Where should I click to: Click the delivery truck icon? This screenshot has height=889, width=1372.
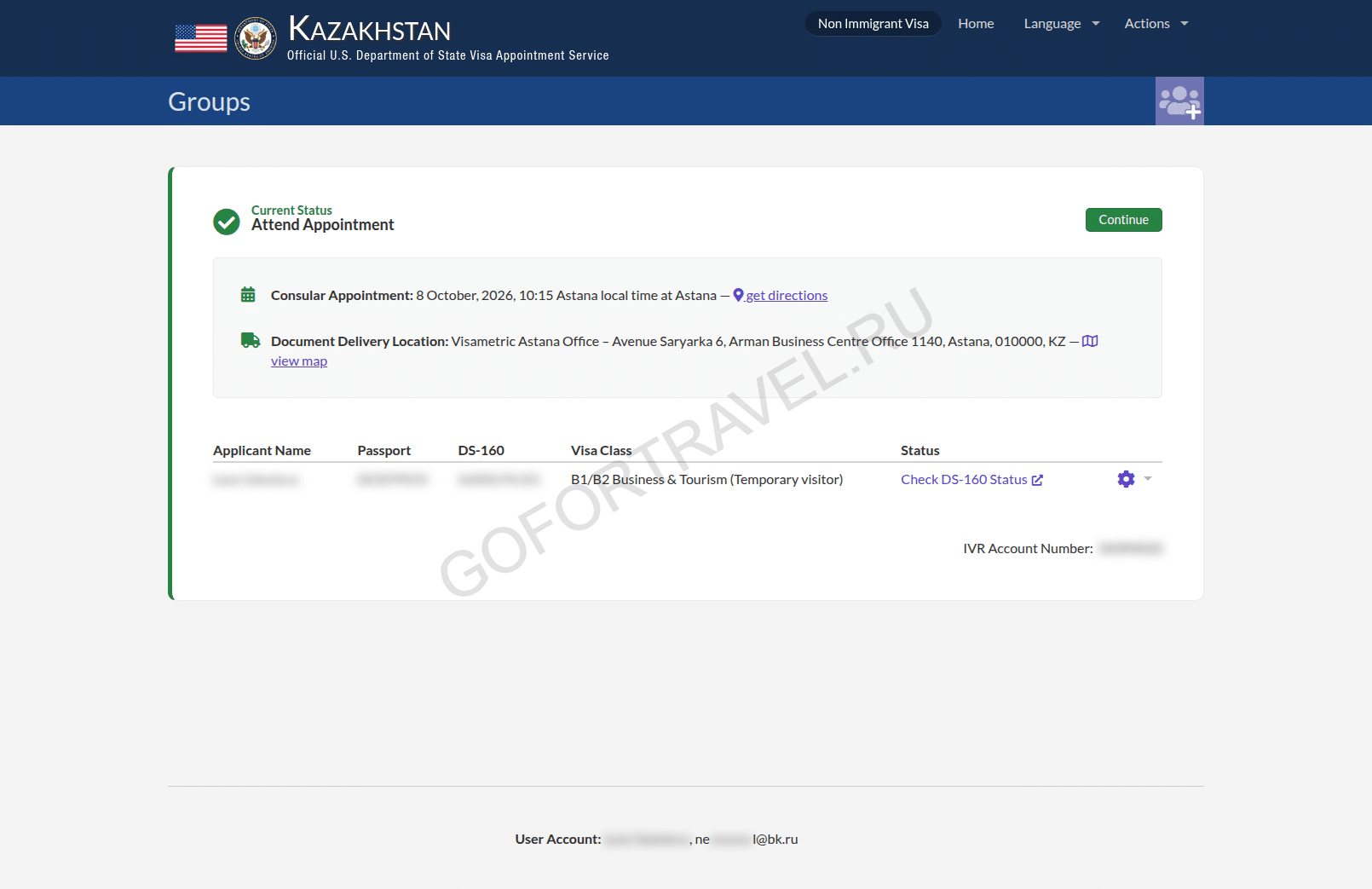tap(251, 340)
